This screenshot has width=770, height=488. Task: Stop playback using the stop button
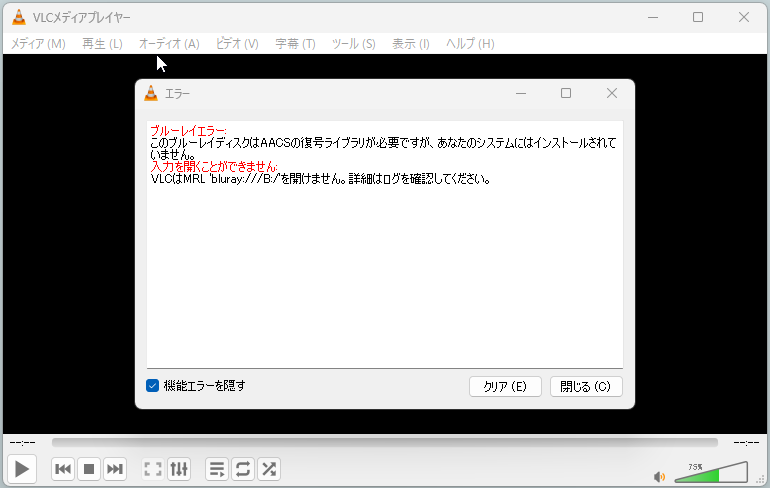(89, 469)
